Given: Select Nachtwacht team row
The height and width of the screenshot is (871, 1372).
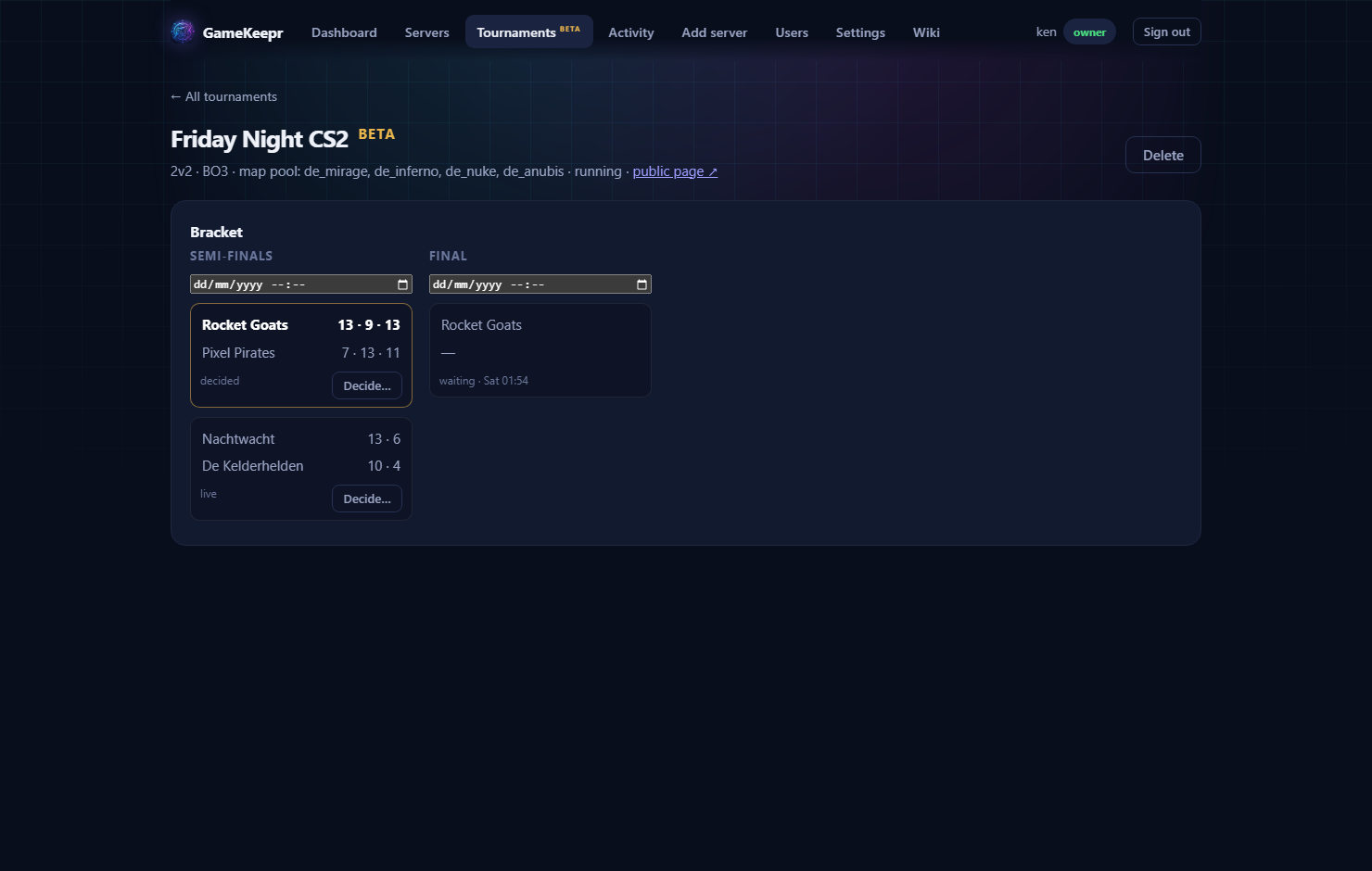Looking at the screenshot, I should (x=301, y=439).
